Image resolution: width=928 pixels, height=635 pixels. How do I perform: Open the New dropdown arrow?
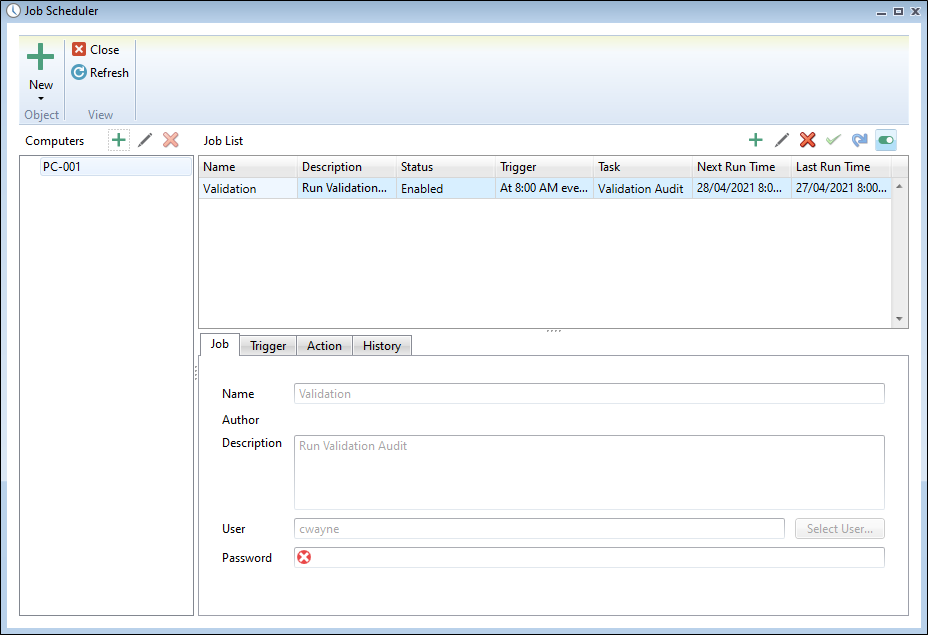41,98
